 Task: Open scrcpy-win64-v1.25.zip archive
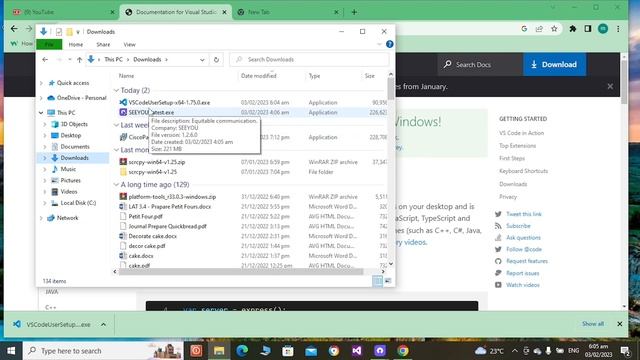157,162
